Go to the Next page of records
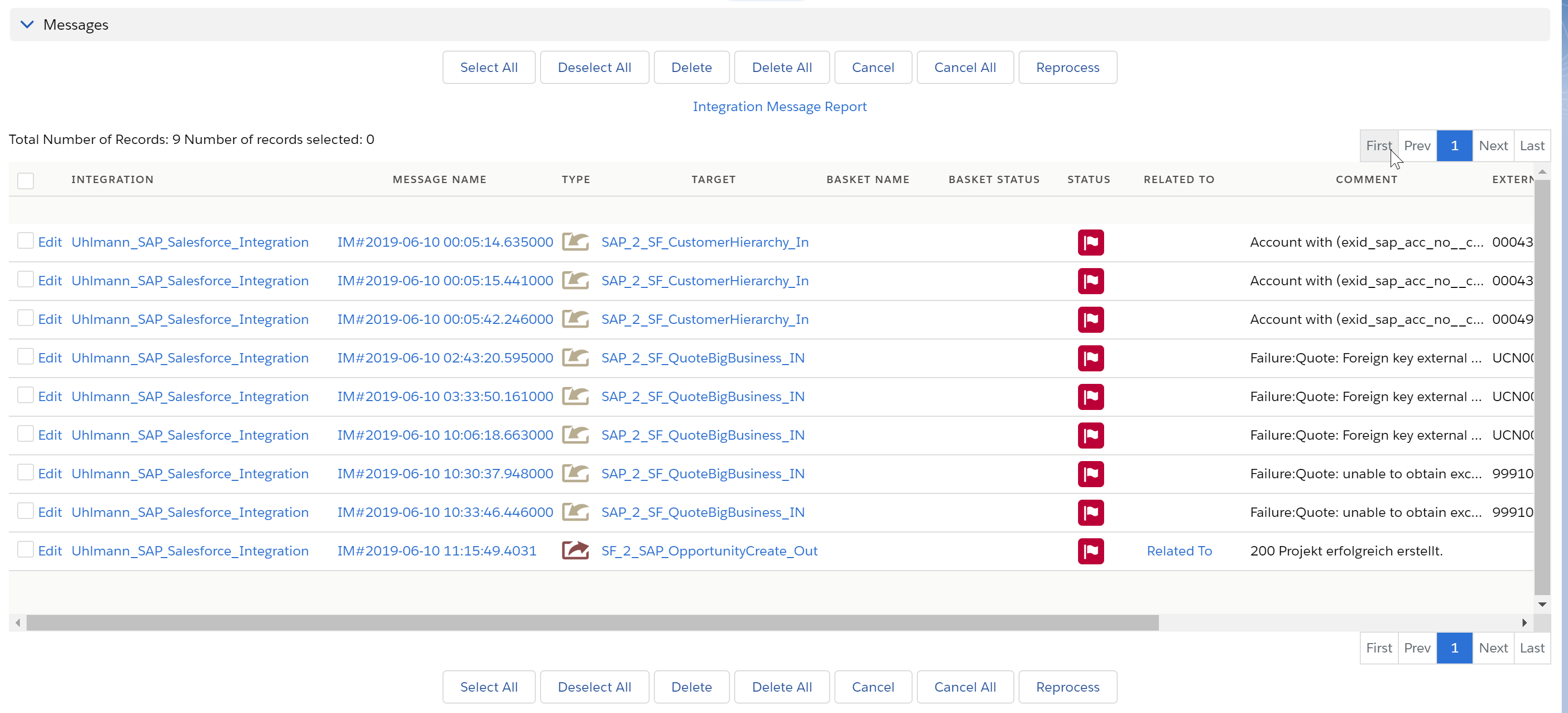Screen dimensions: 1568x713 click(x=1494, y=146)
